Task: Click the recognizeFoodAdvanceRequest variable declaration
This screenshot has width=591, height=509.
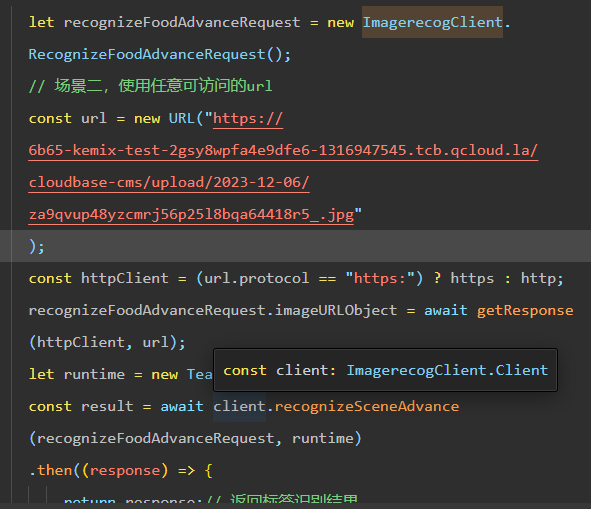Action: pyautogui.click(x=182, y=22)
